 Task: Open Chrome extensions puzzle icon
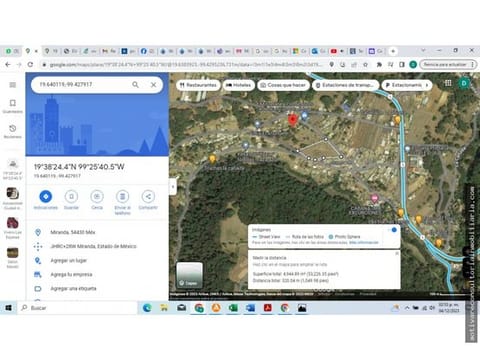379,64
